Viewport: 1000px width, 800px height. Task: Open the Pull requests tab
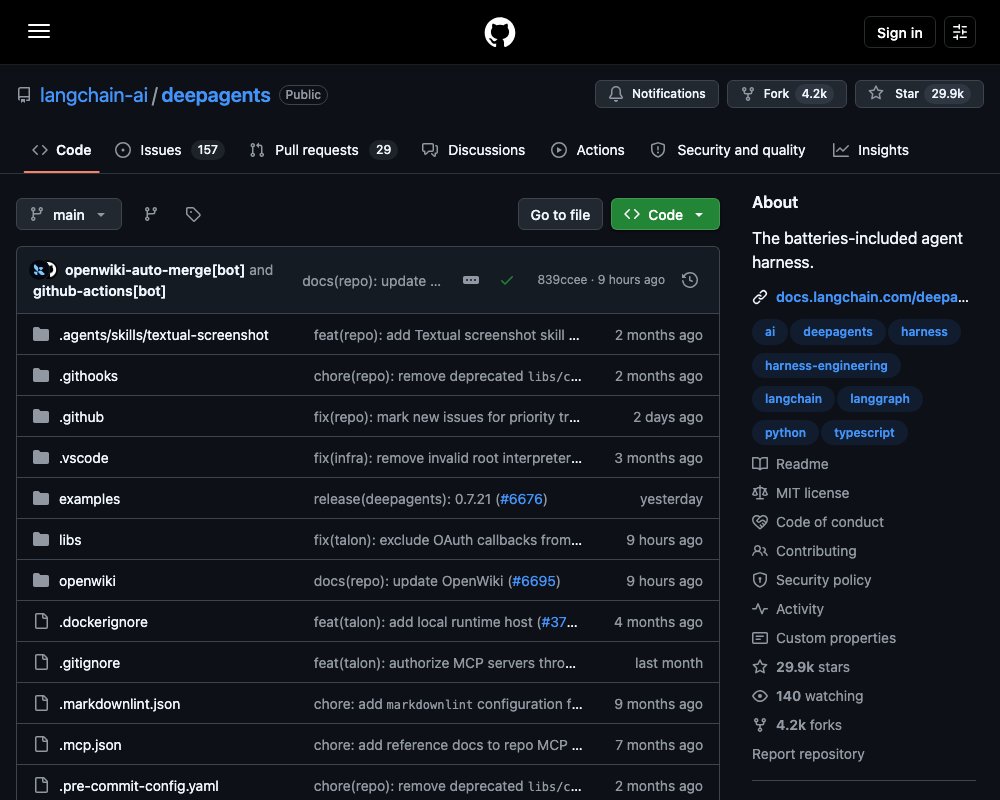323,150
